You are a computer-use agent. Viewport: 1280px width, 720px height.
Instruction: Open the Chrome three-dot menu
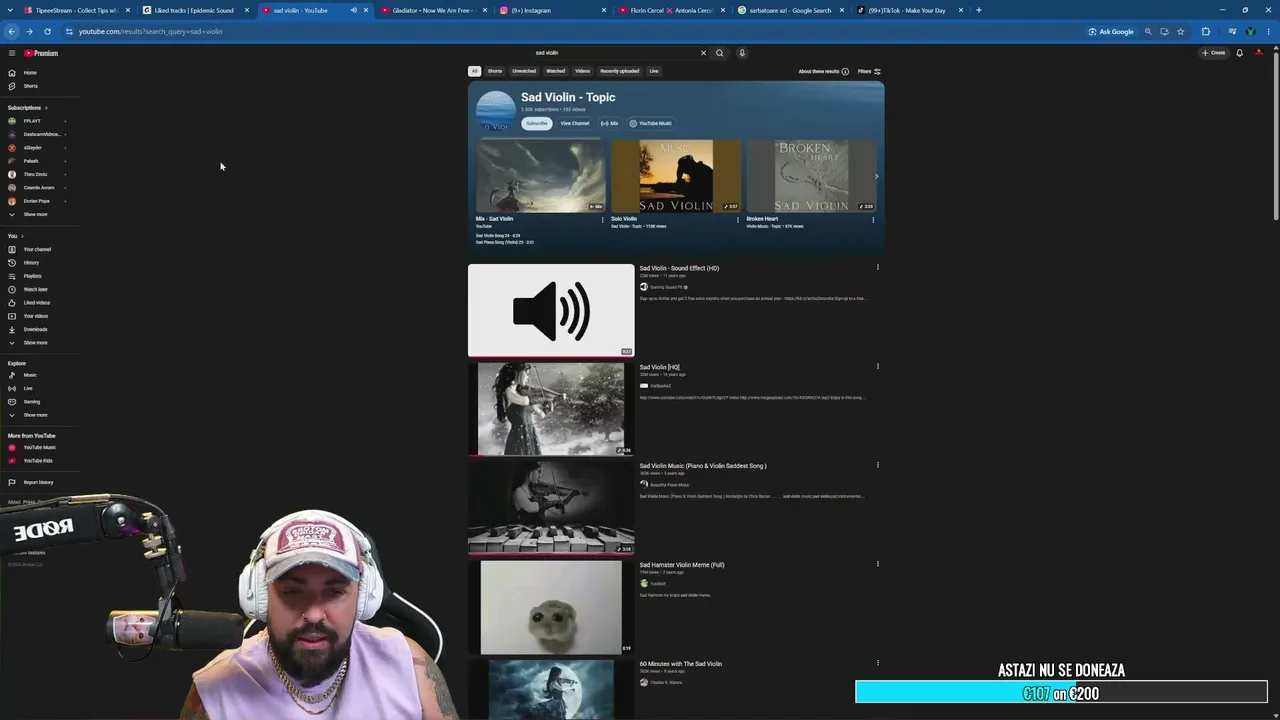coord(1267,31)
